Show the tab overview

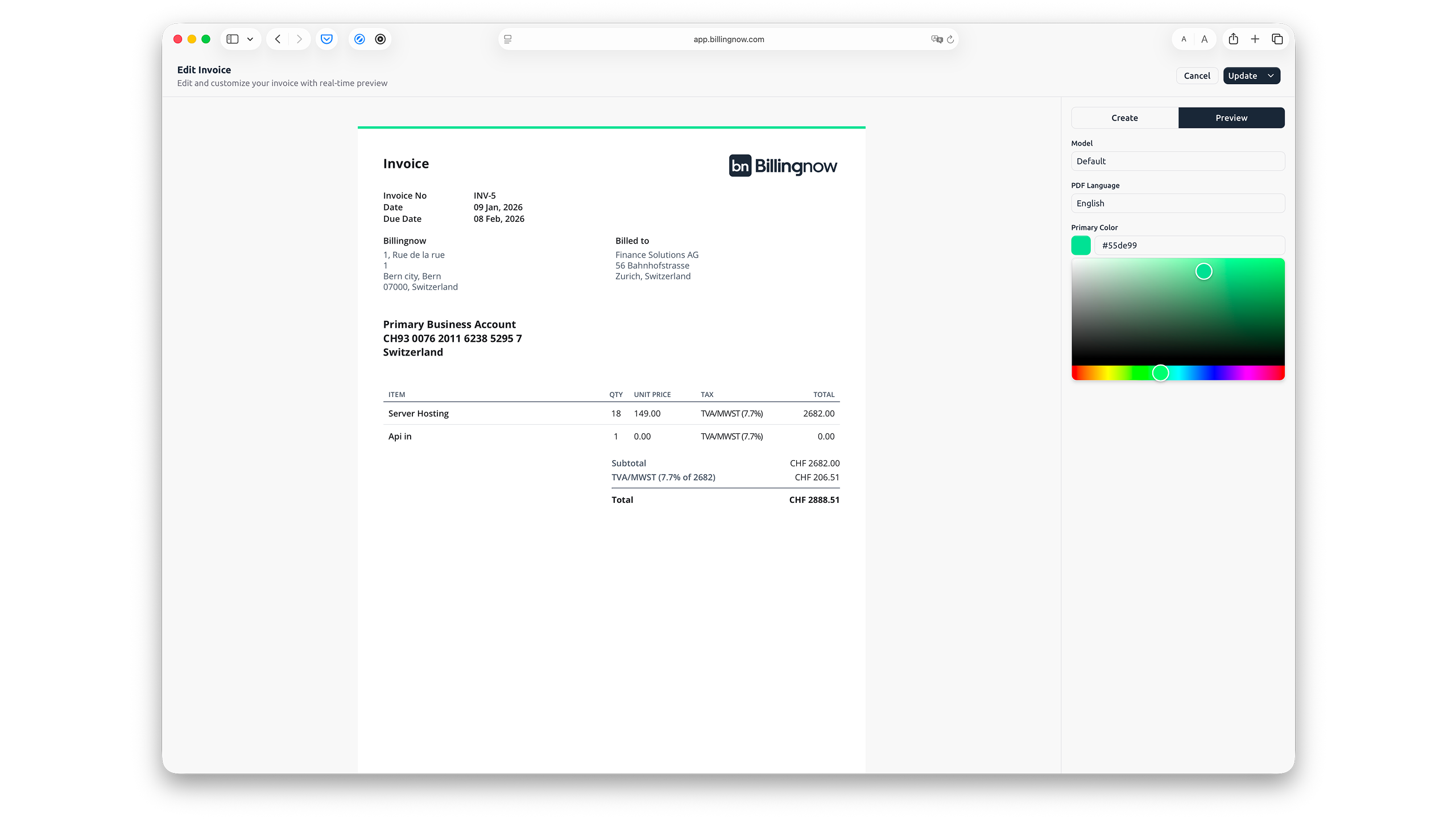point(1277,39)
